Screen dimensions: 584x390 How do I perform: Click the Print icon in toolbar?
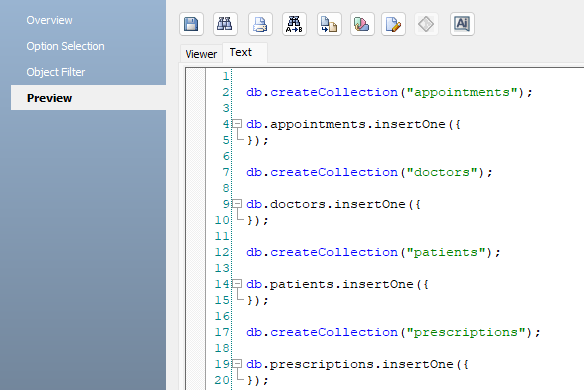260,24
